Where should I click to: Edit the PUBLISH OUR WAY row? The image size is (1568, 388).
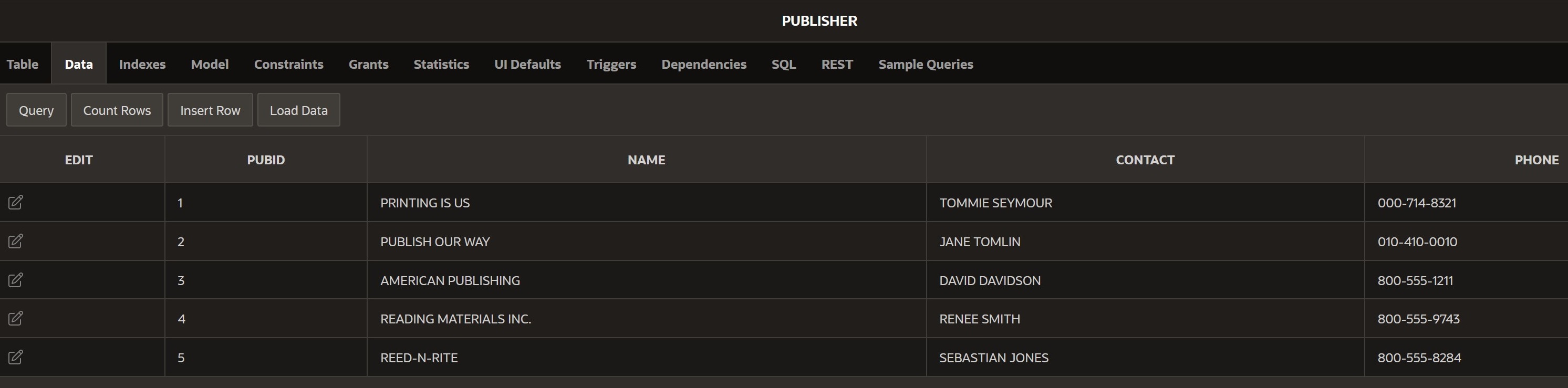tap(16, 242)
